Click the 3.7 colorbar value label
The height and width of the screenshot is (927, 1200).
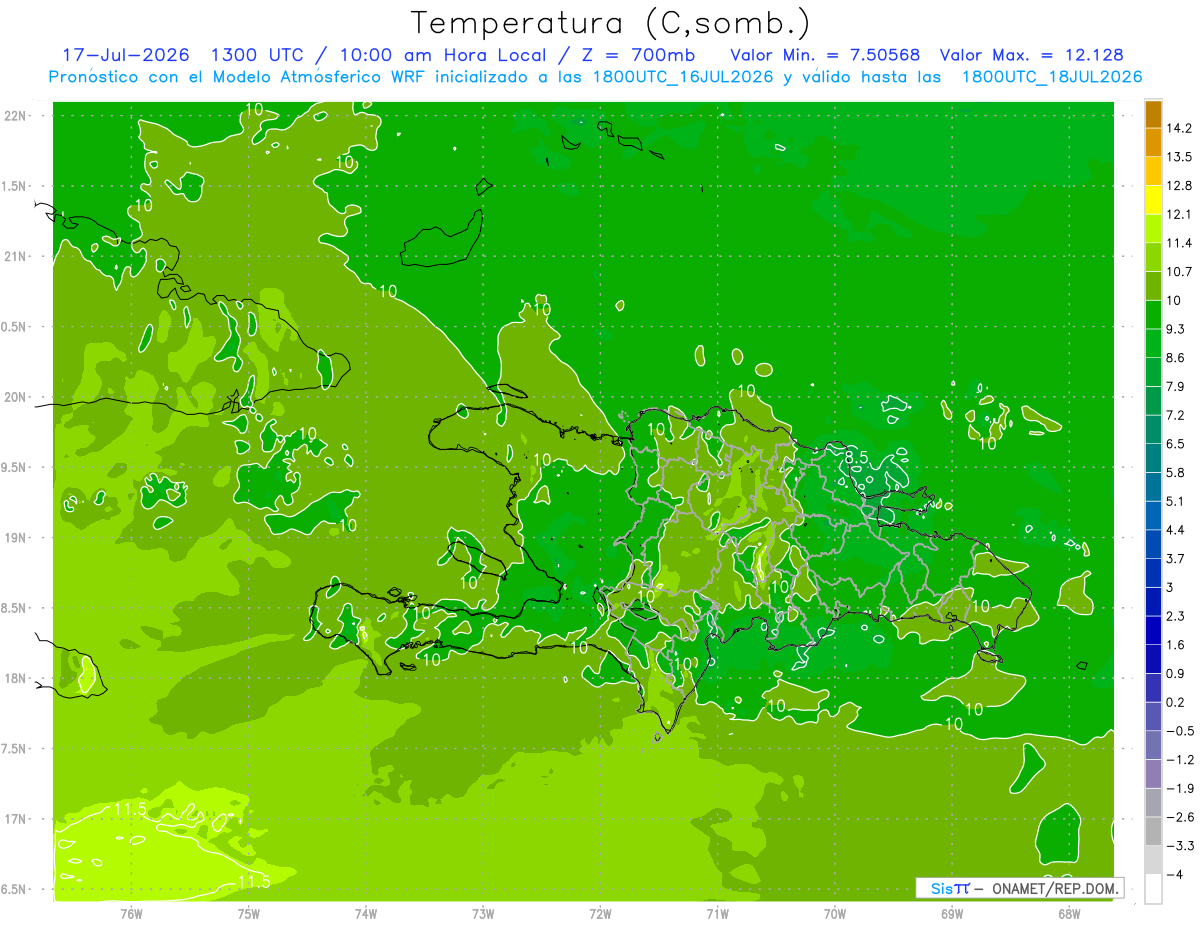[1175, 558]
